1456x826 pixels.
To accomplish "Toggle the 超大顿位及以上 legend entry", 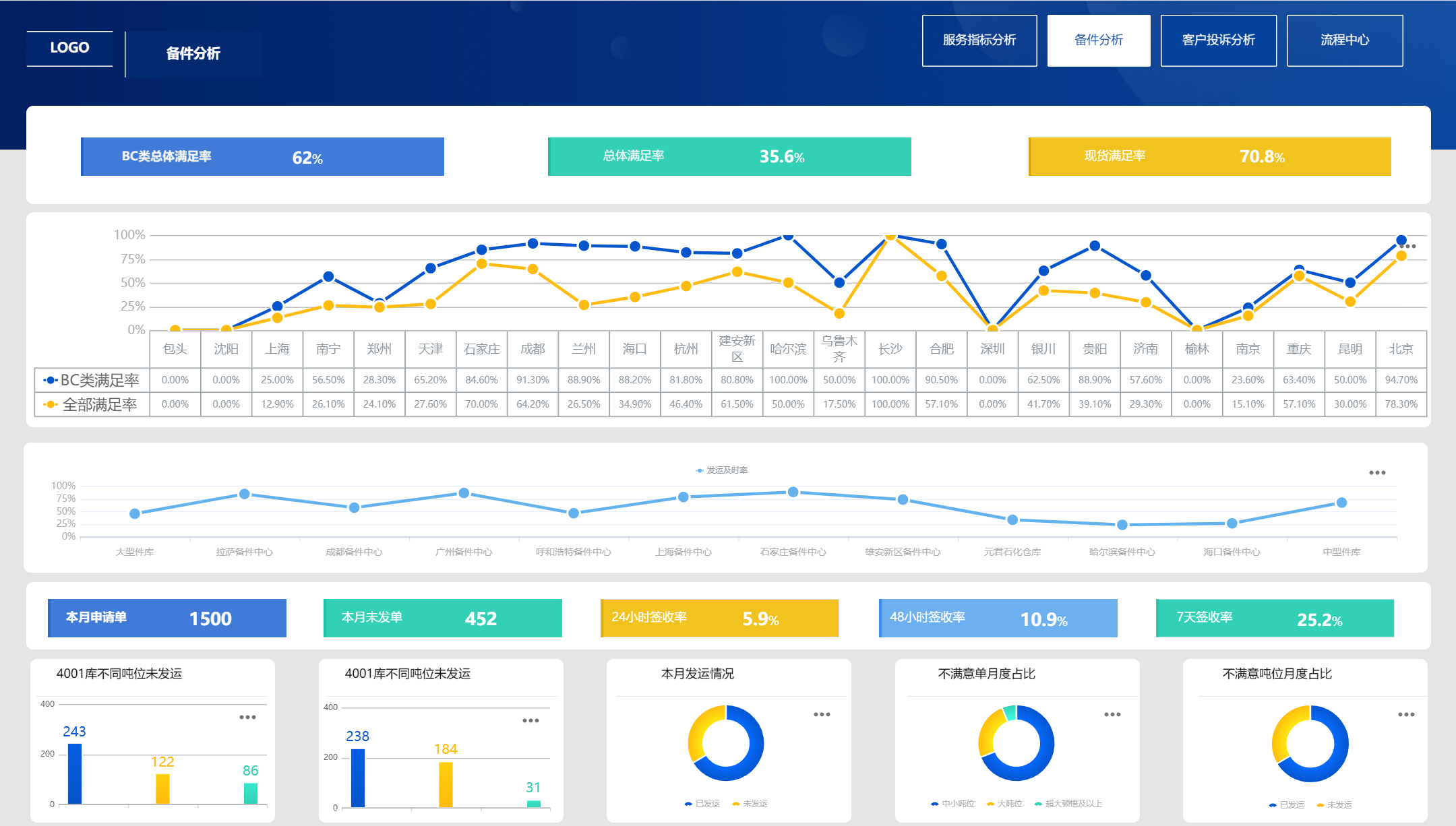I will 1068,804.
